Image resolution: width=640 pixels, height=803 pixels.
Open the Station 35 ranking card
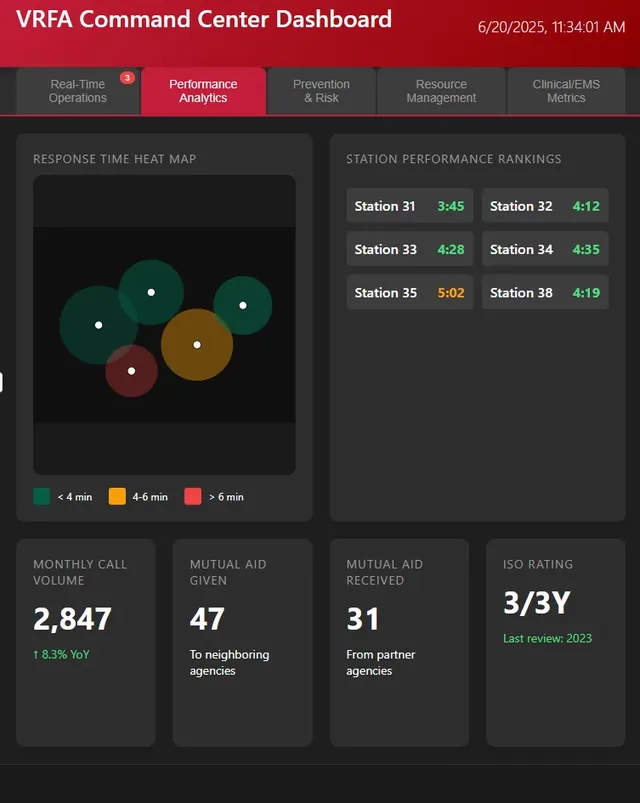click(410, 293)
